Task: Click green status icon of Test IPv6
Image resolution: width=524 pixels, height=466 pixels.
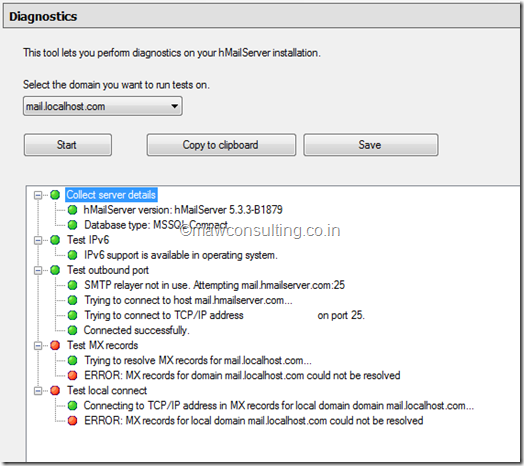Action: point(55,240)
